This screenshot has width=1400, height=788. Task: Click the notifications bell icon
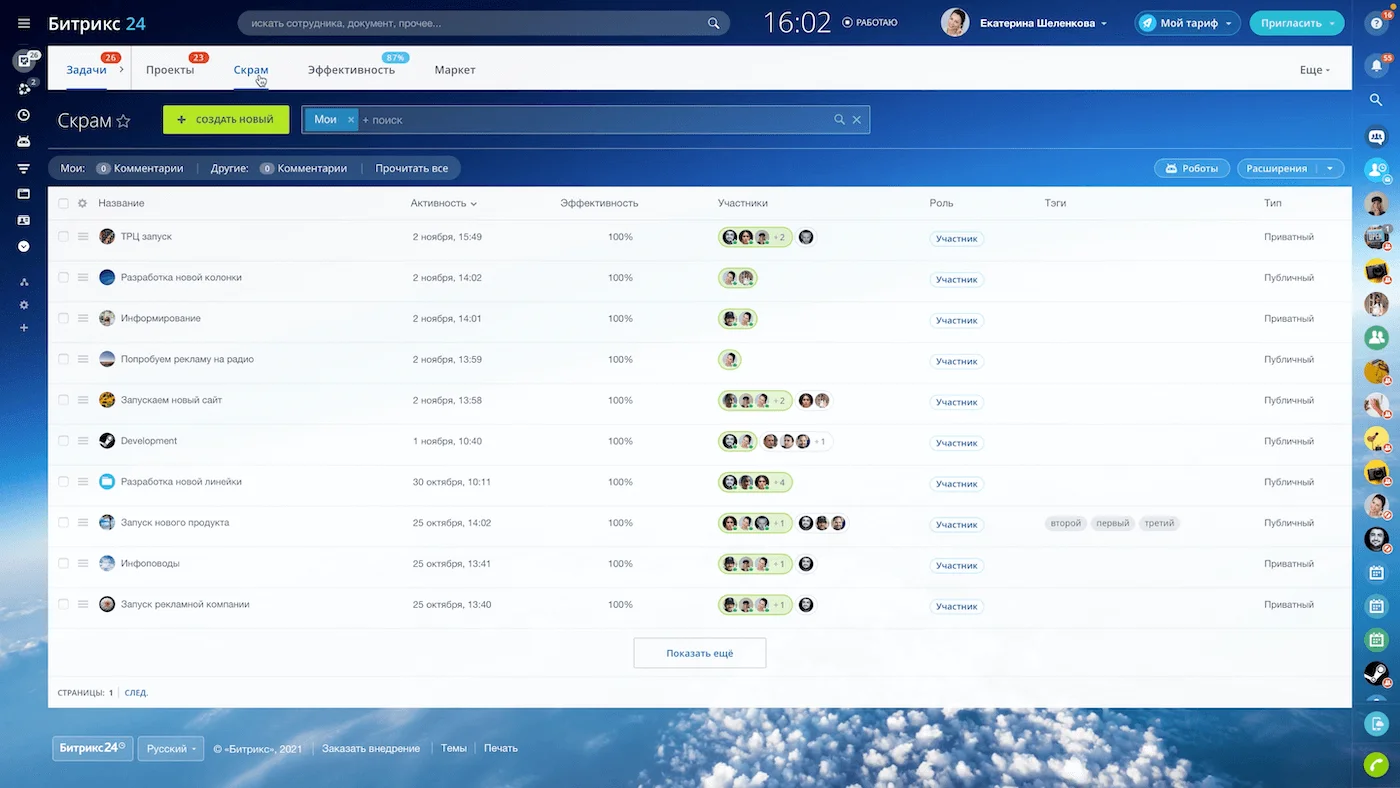1376,65
